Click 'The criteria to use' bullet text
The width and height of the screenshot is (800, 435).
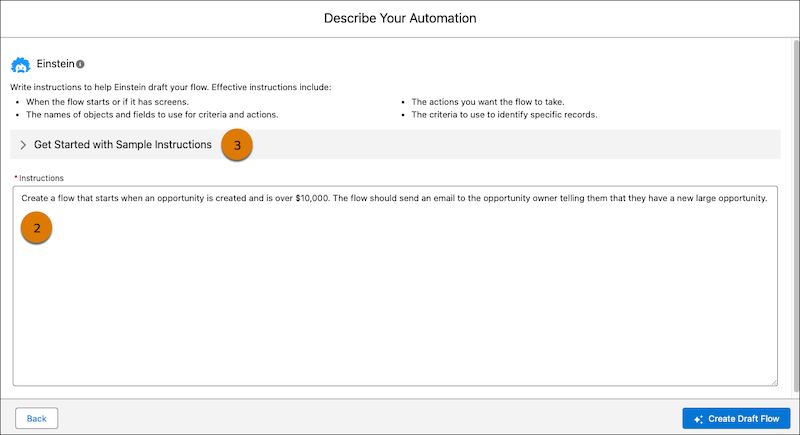[x=504, y=115]
